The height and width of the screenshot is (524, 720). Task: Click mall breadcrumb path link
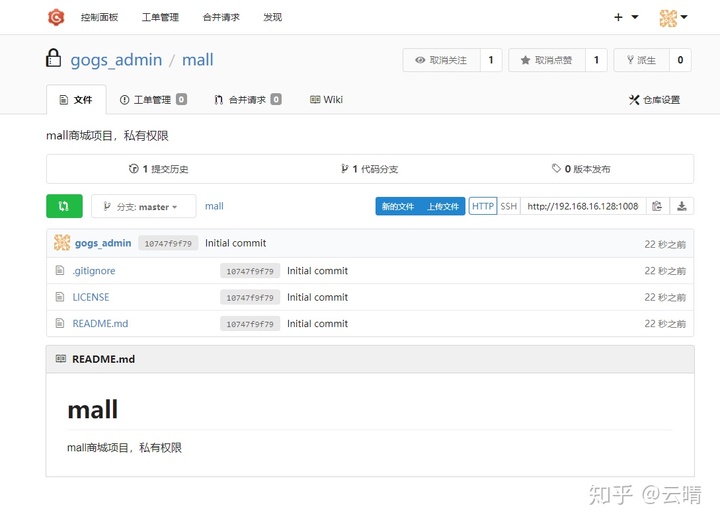click(x=214, y=206)
